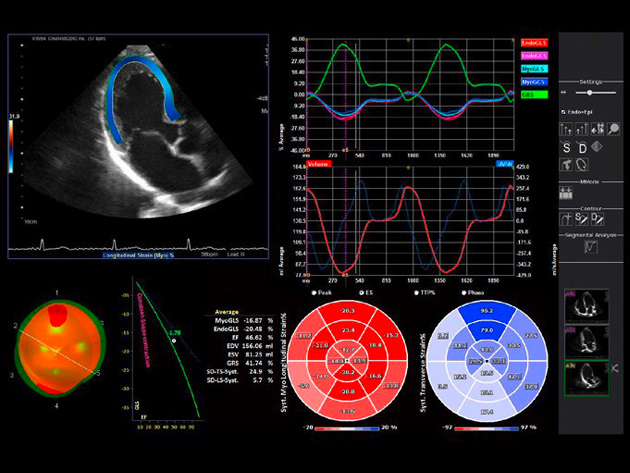Click the S systole icon in settings

point(567,149)
